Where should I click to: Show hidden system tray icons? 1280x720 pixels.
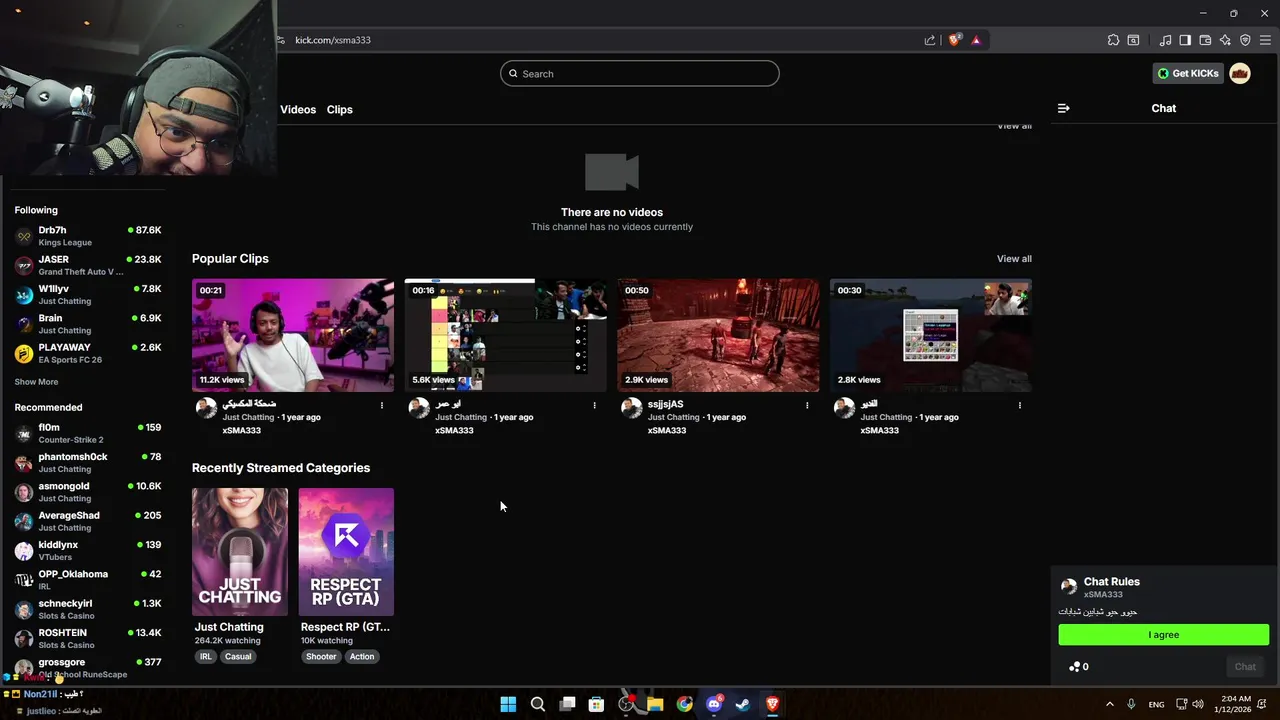coord(1109,704)
